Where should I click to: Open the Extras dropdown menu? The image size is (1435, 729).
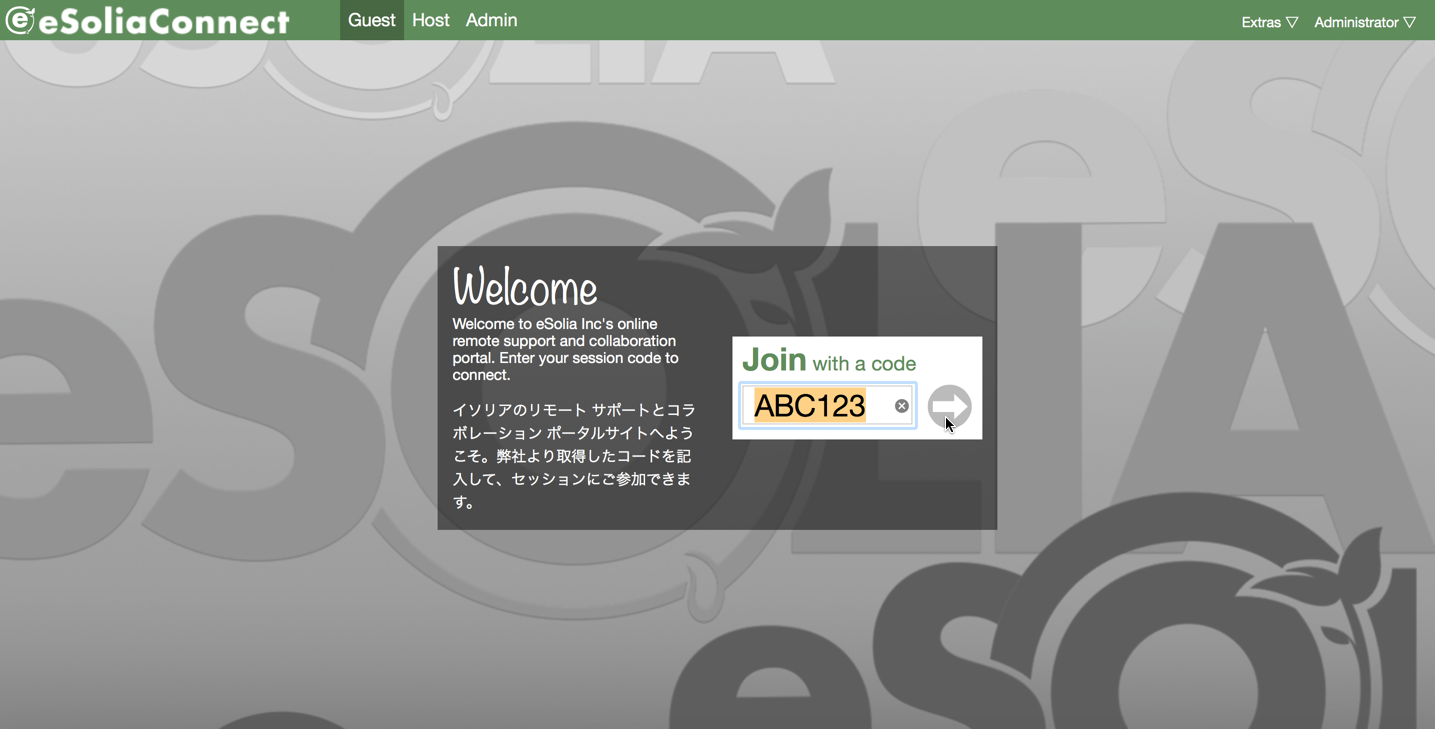[x=1260, y=22]
